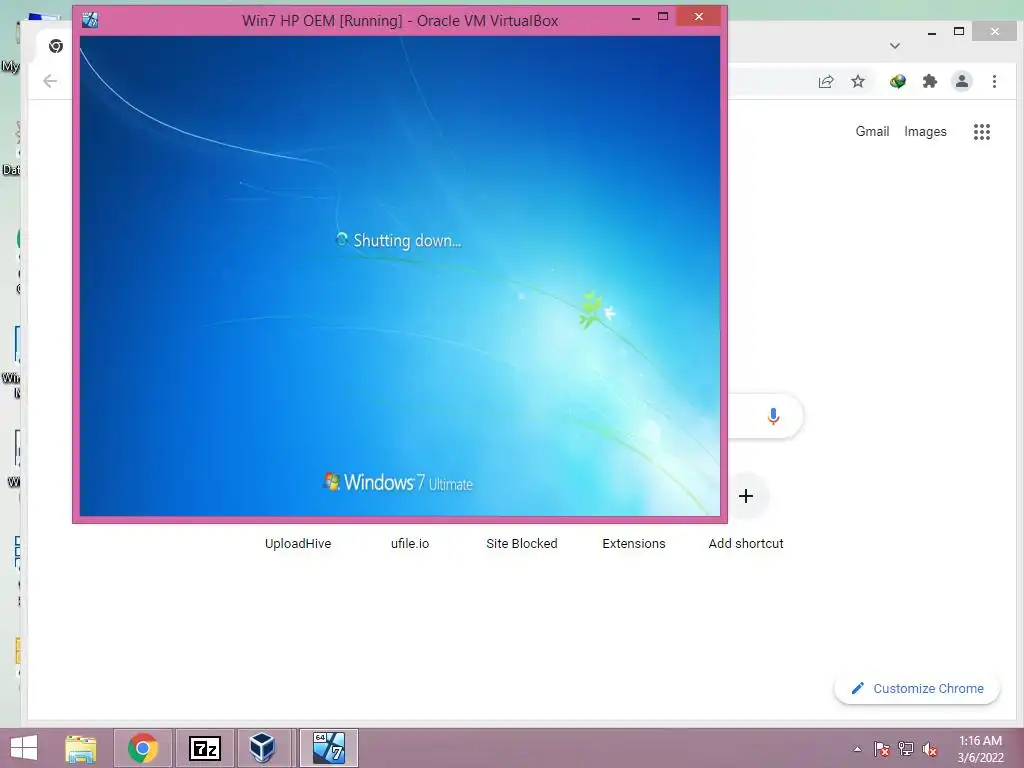
Task: Open the Google apps grid
Action: [982, 132]
